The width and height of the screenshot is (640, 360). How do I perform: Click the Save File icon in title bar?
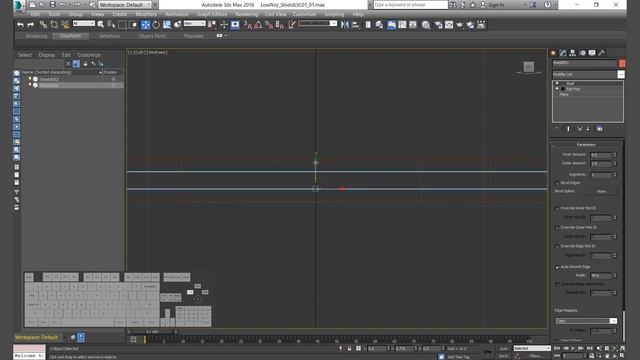[53, 5]
